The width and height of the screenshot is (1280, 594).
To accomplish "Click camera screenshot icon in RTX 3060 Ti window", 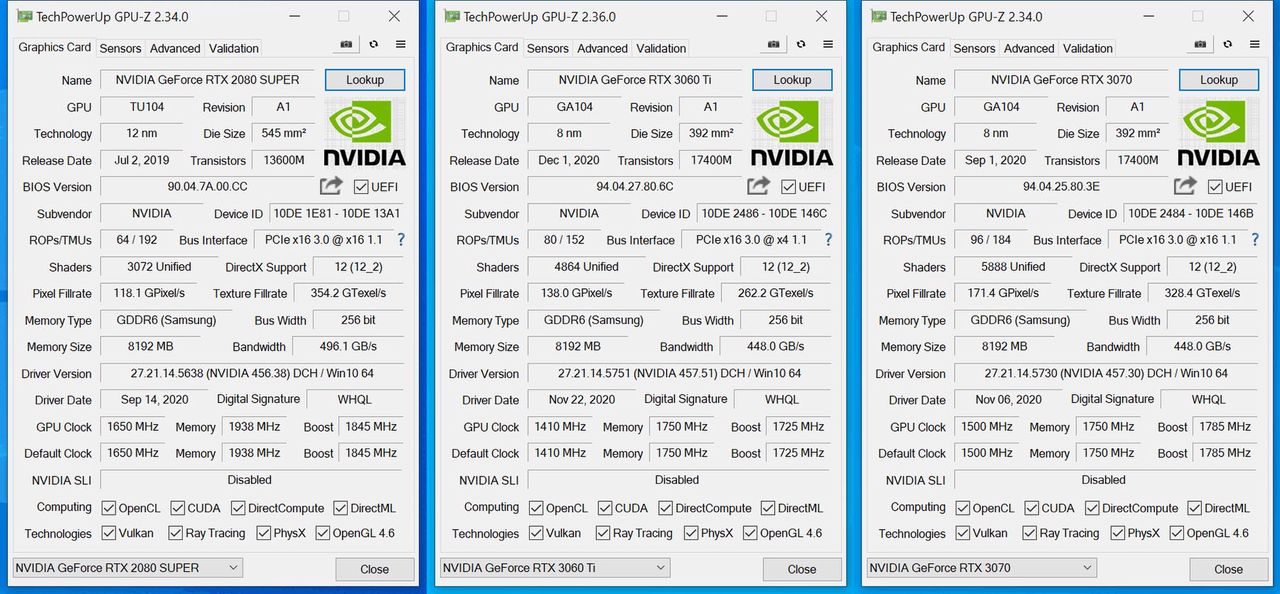I will [773, 44].
